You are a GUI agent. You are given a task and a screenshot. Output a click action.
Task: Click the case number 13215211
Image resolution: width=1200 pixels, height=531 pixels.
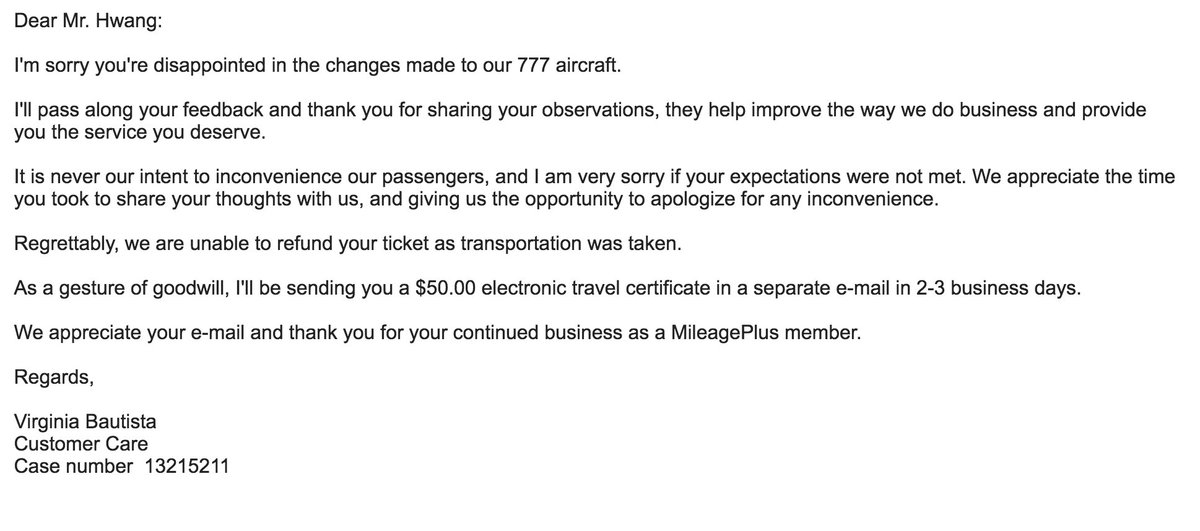tap(195, 465)
